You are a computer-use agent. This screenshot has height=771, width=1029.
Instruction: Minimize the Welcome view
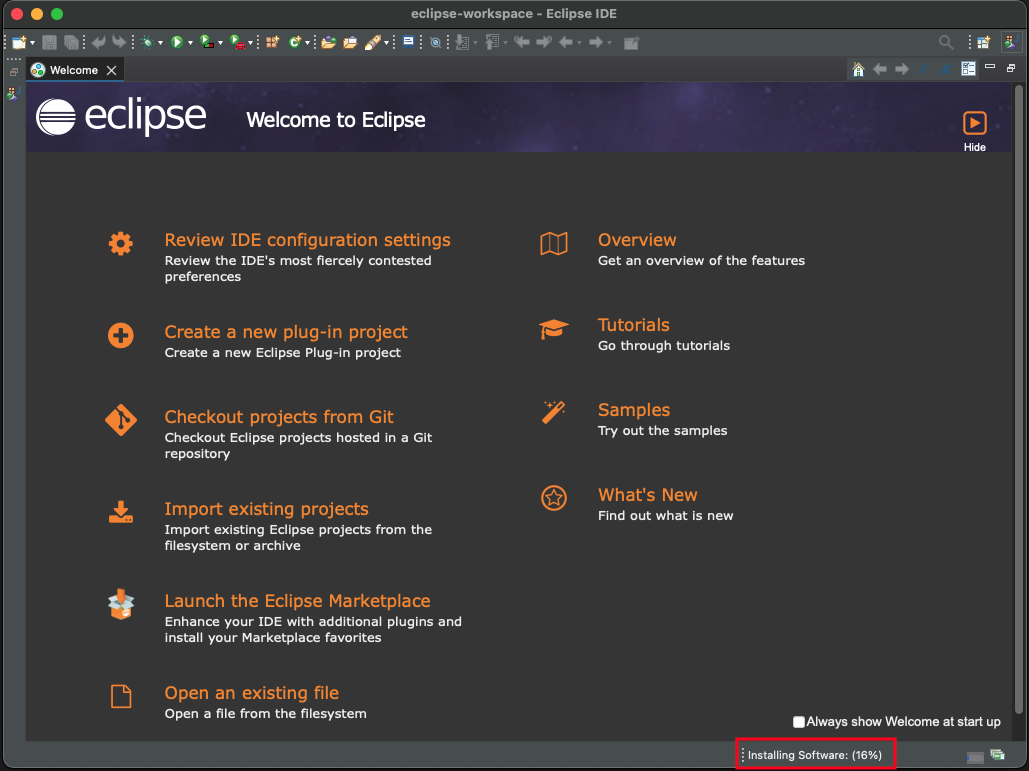[990, 67]
